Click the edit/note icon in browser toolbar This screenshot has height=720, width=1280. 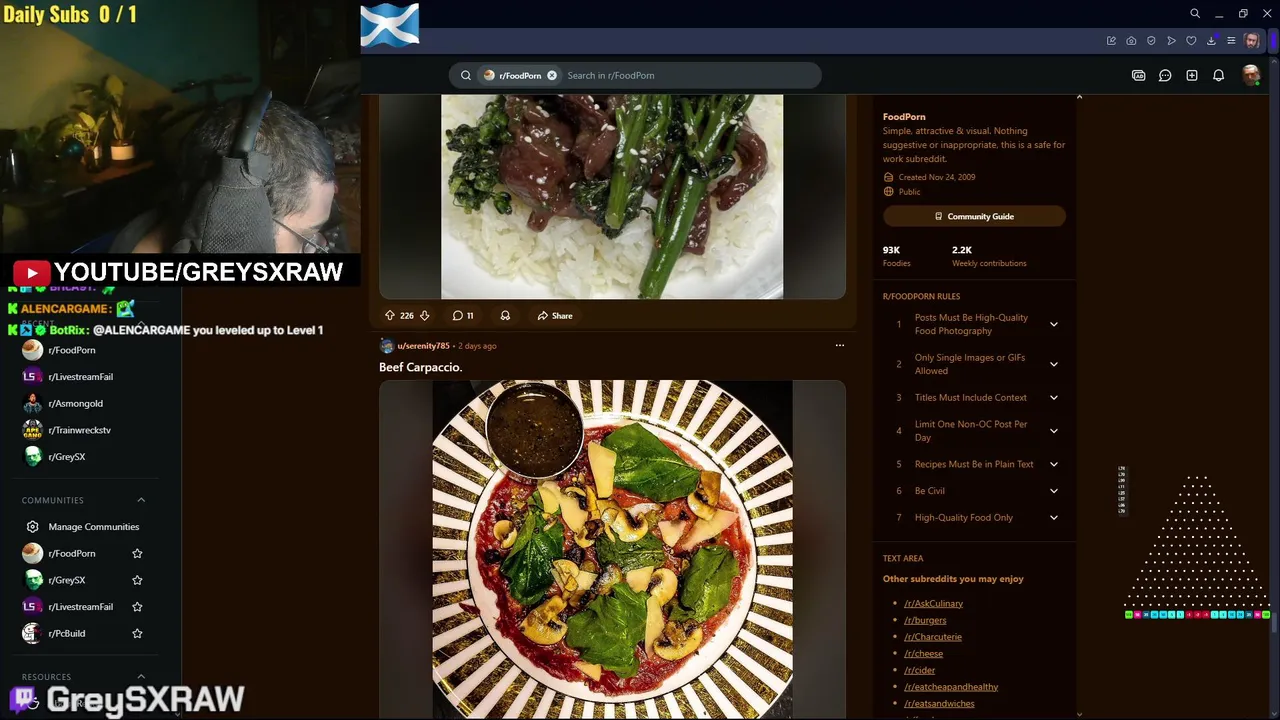click(1111, 41)
